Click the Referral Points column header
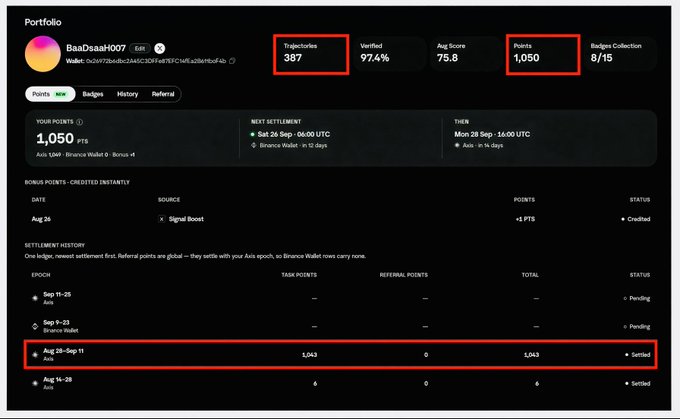 coord(404,275)
